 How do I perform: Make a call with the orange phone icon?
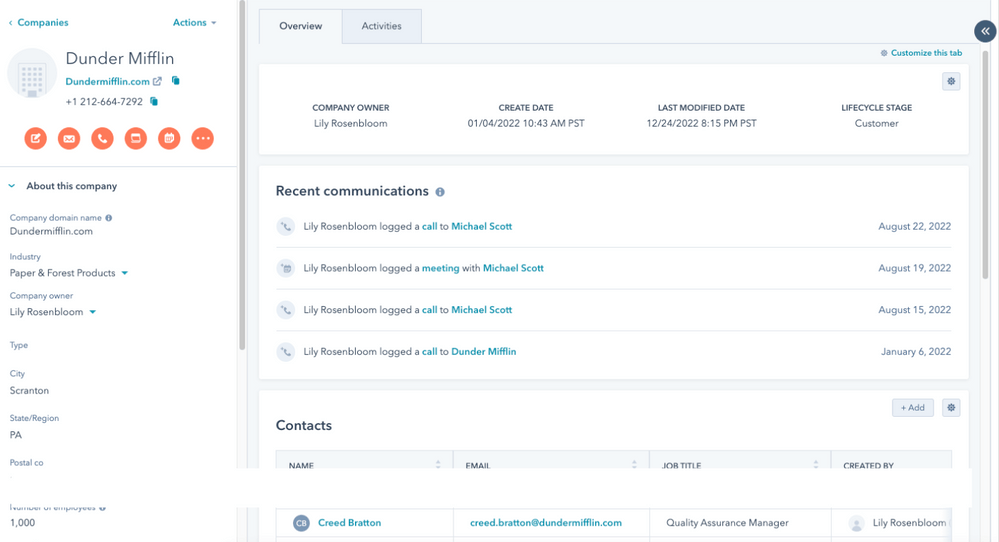(x=102, y=138)
